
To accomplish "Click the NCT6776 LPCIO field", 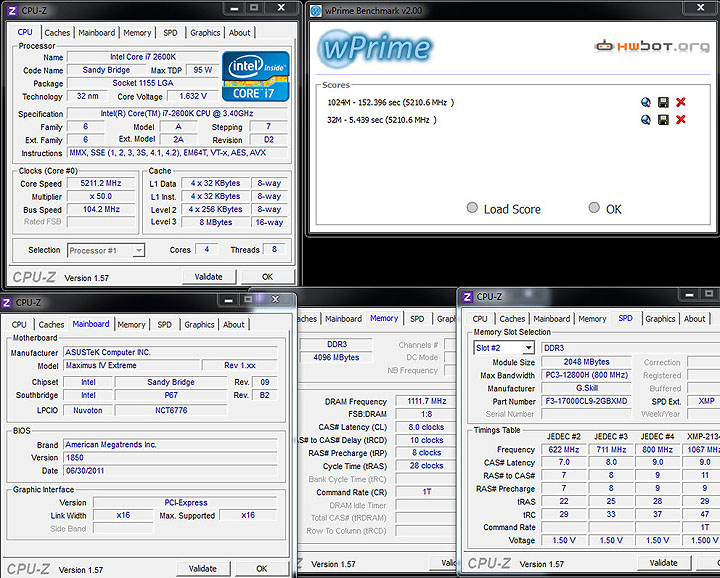I will point(171,410).
